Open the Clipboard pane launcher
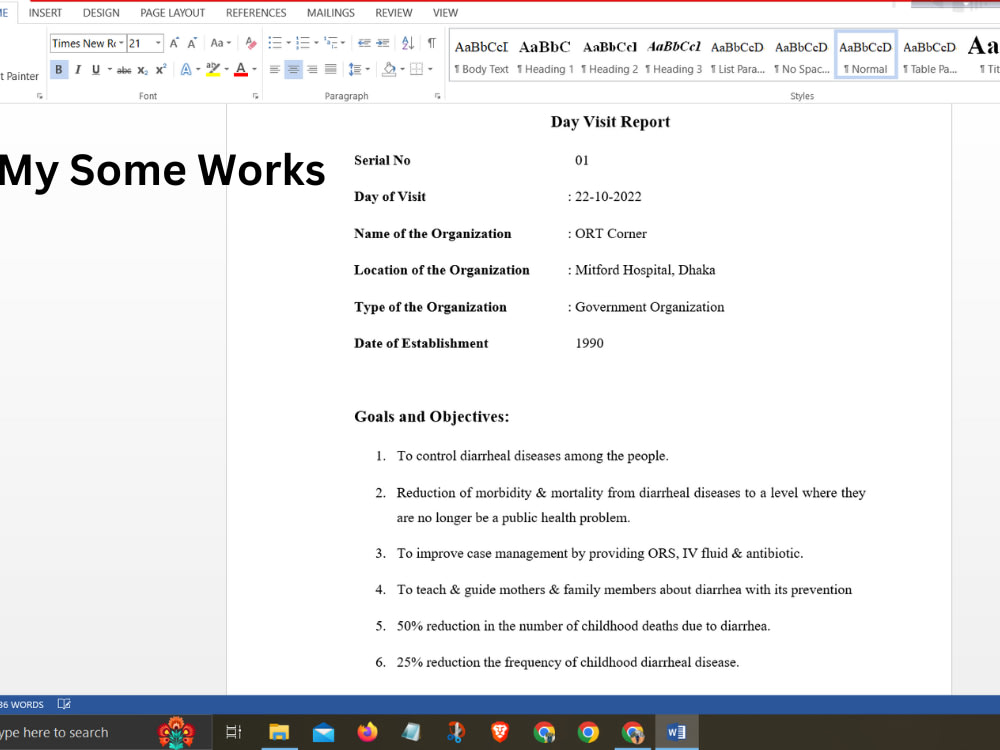 (40, 96)
